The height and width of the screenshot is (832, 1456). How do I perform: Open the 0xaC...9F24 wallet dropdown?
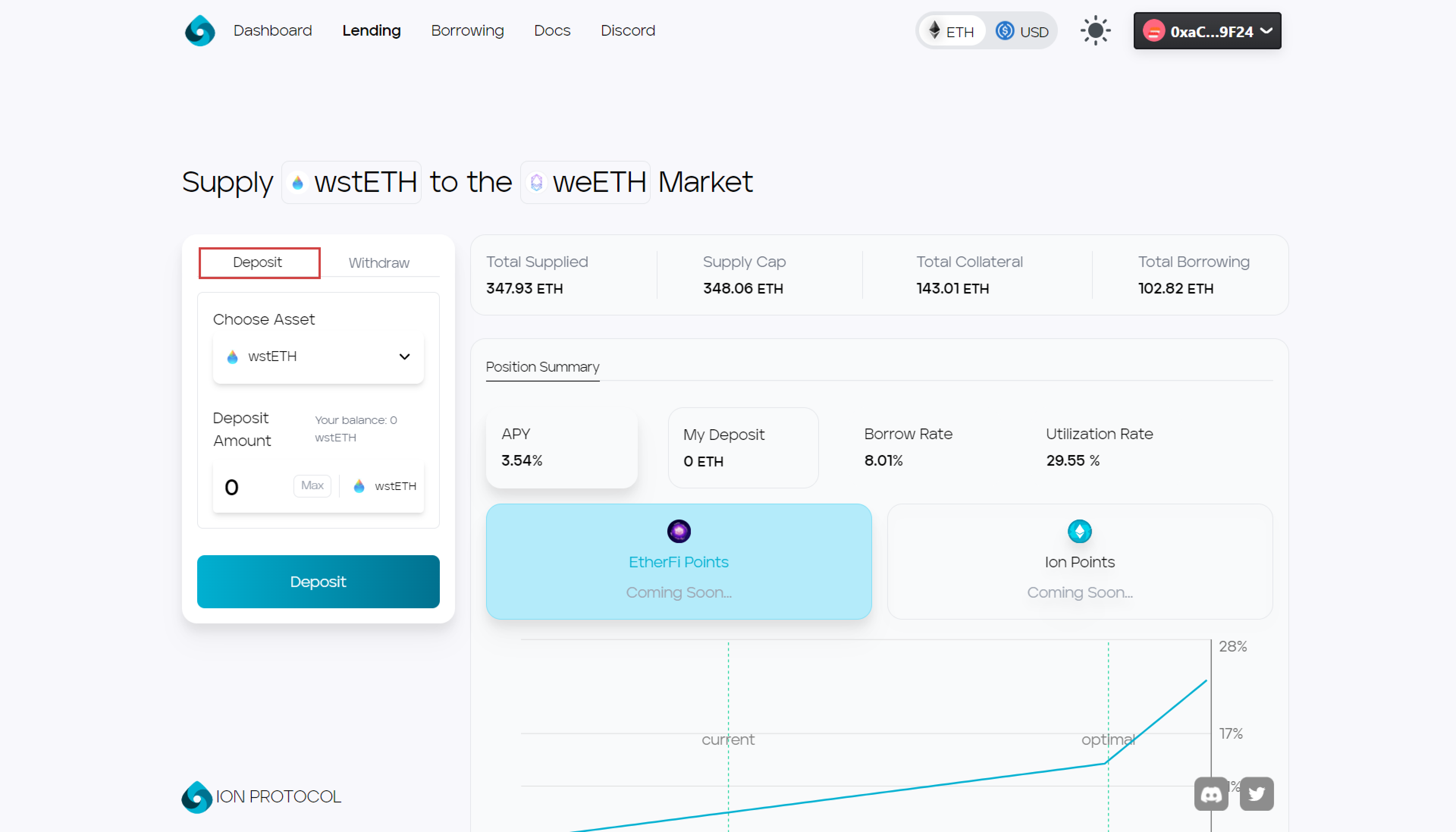(x=1207, y=31)
